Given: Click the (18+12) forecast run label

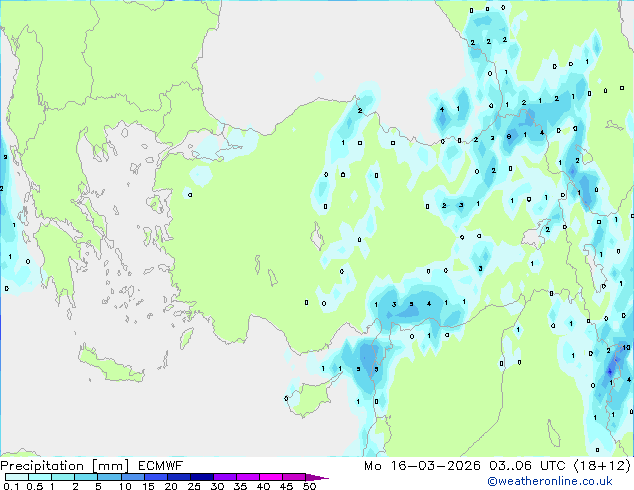Looking at the screenshot, I should pos(602,466).
